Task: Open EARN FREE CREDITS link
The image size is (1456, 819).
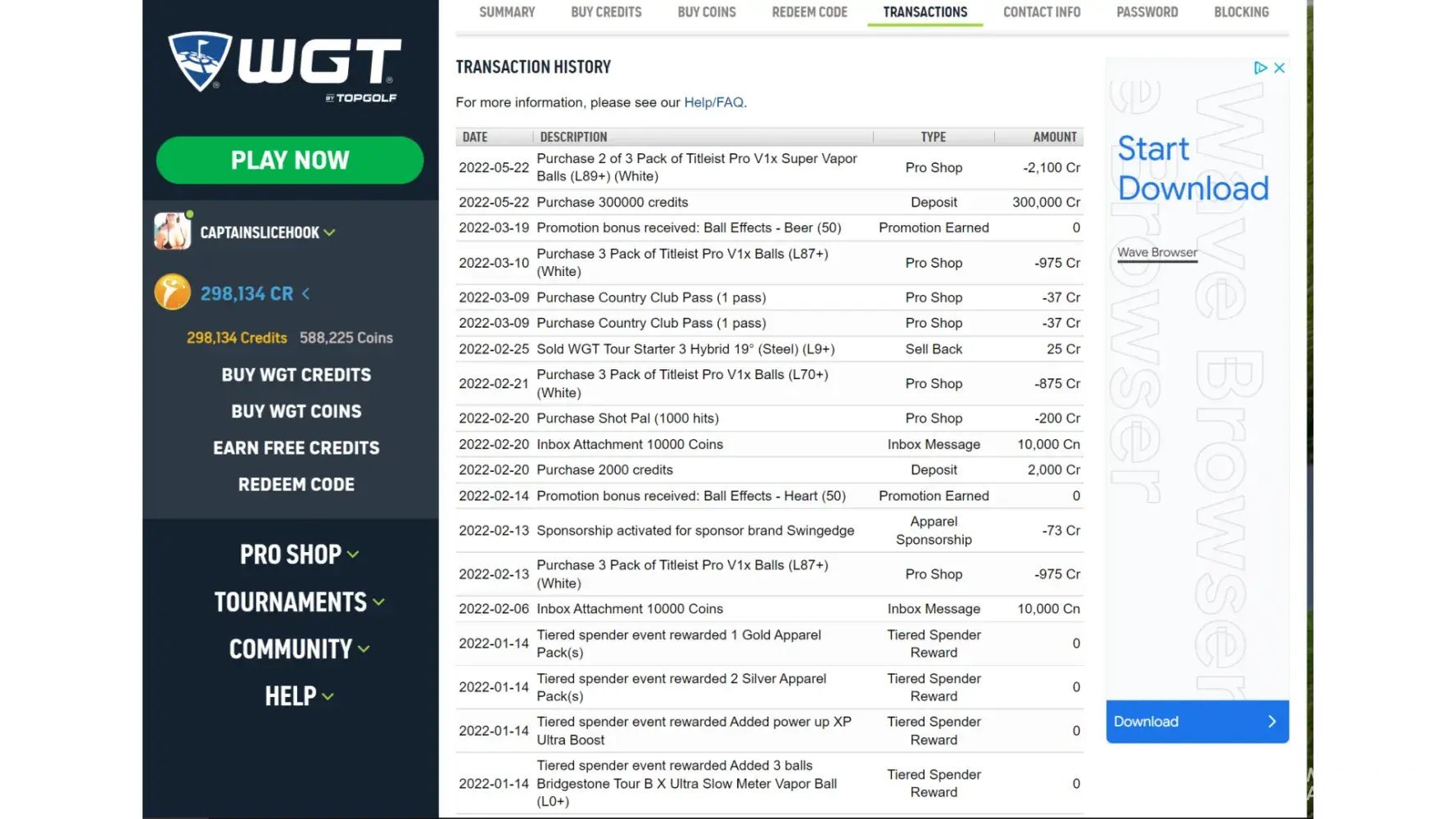Action: (x=296, y=448)
